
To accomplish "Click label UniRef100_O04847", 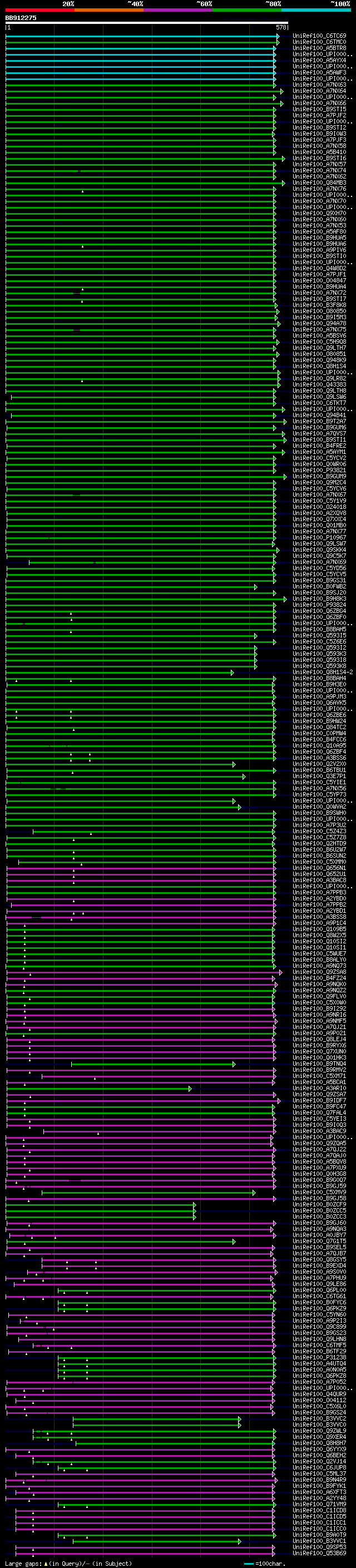I will 319,280.
